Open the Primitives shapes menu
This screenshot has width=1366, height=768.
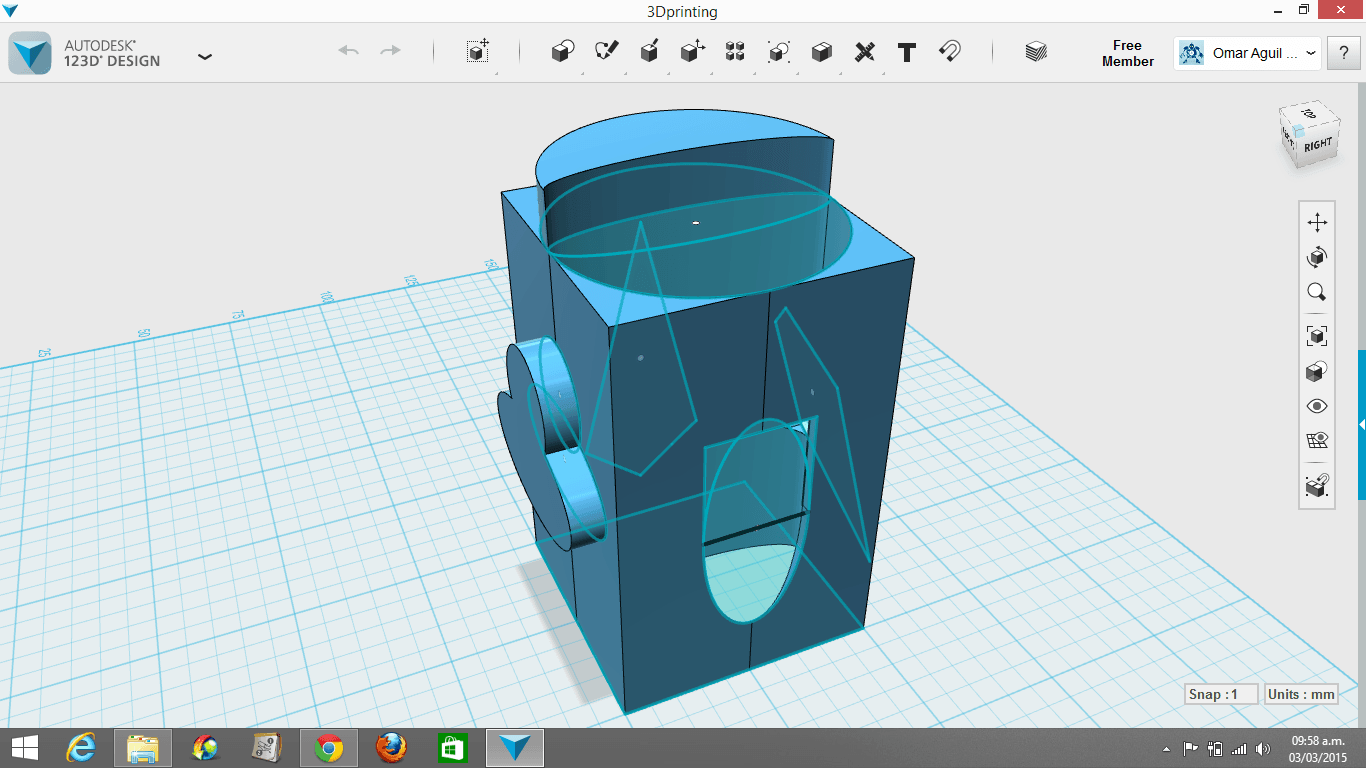tap(563, 52)
